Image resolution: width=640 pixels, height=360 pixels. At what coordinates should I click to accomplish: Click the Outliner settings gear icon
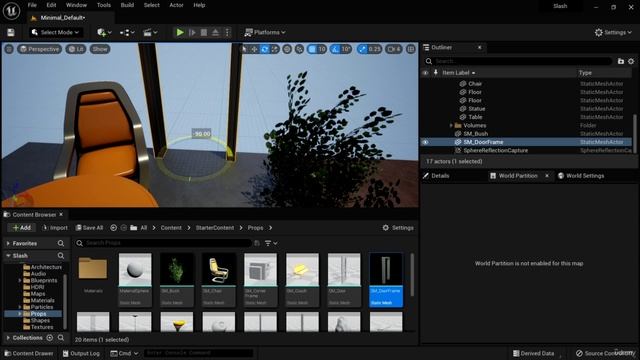pos(631,61)
